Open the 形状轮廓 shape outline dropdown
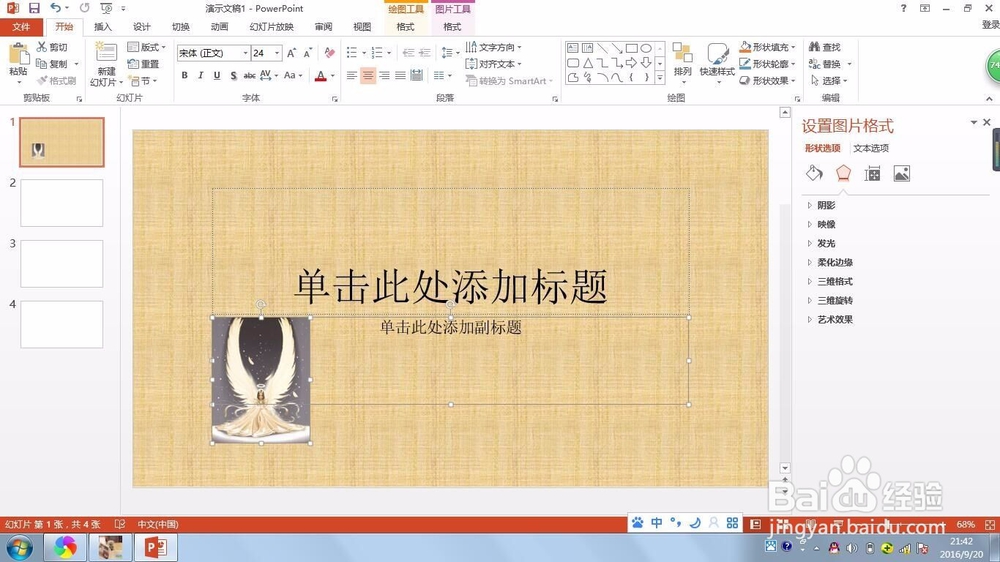Image resolution: width=1000 pixels, height=562 pixels. click(x=767, y=64)
